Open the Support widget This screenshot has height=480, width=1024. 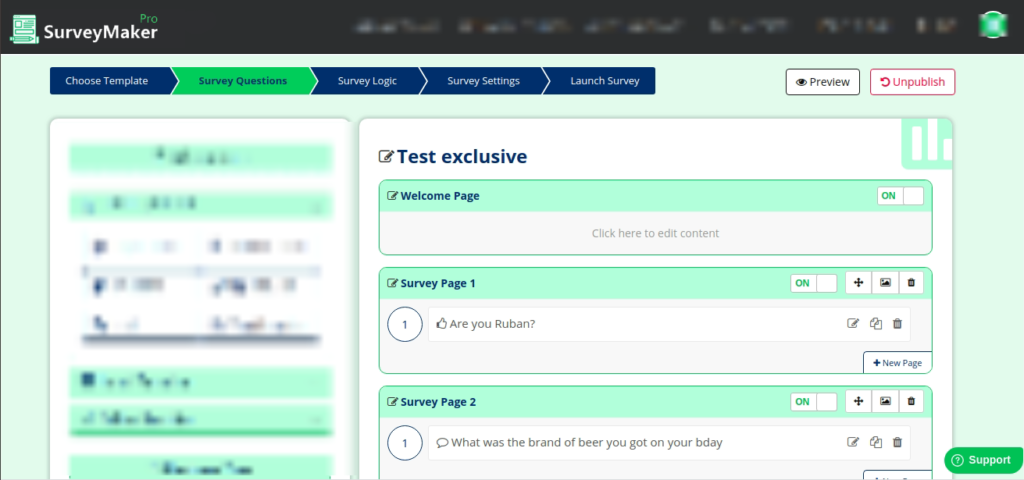[984, 460]
